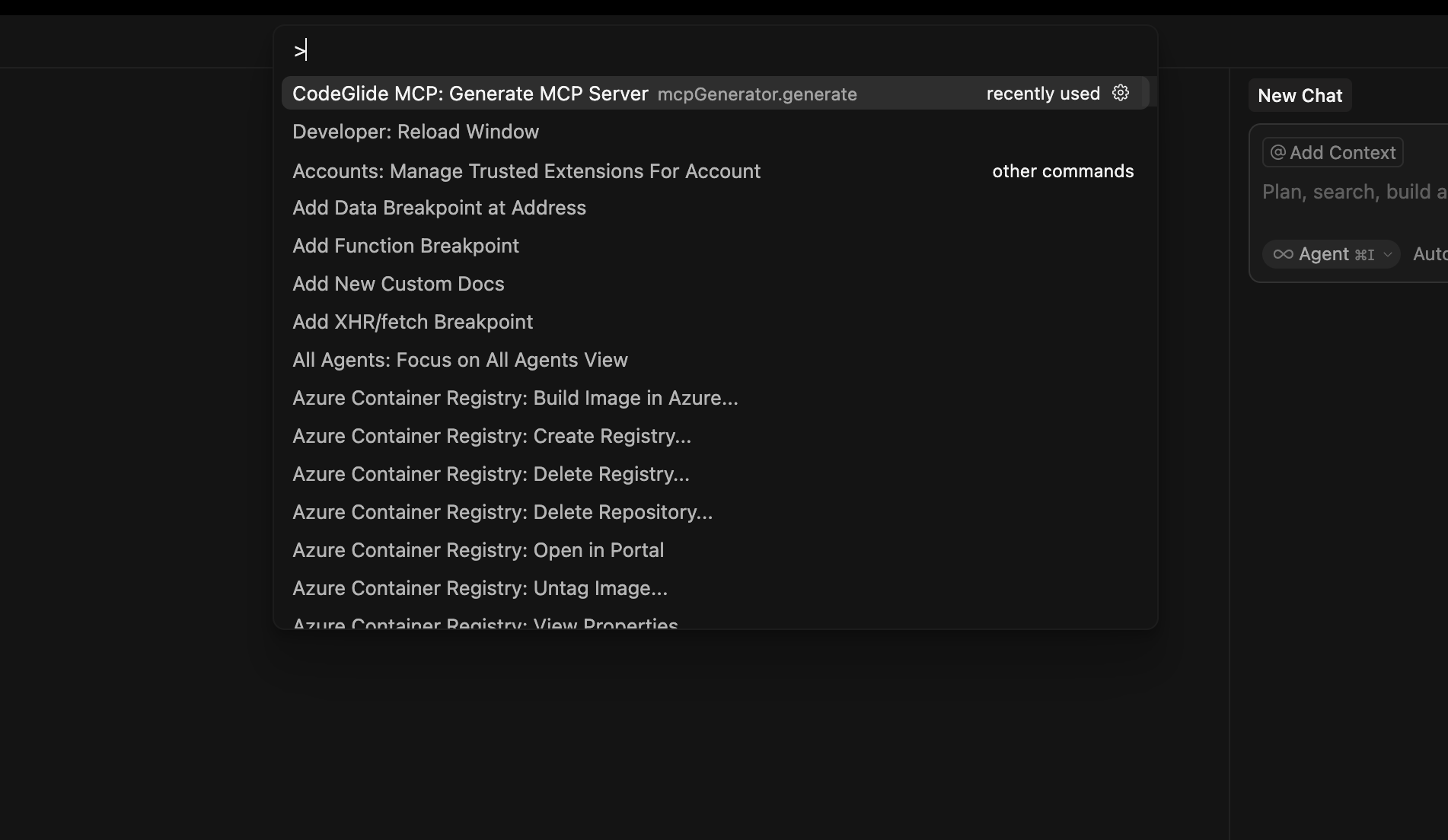Choose Azure Container Registry: Delete Repository

(502, 511)
